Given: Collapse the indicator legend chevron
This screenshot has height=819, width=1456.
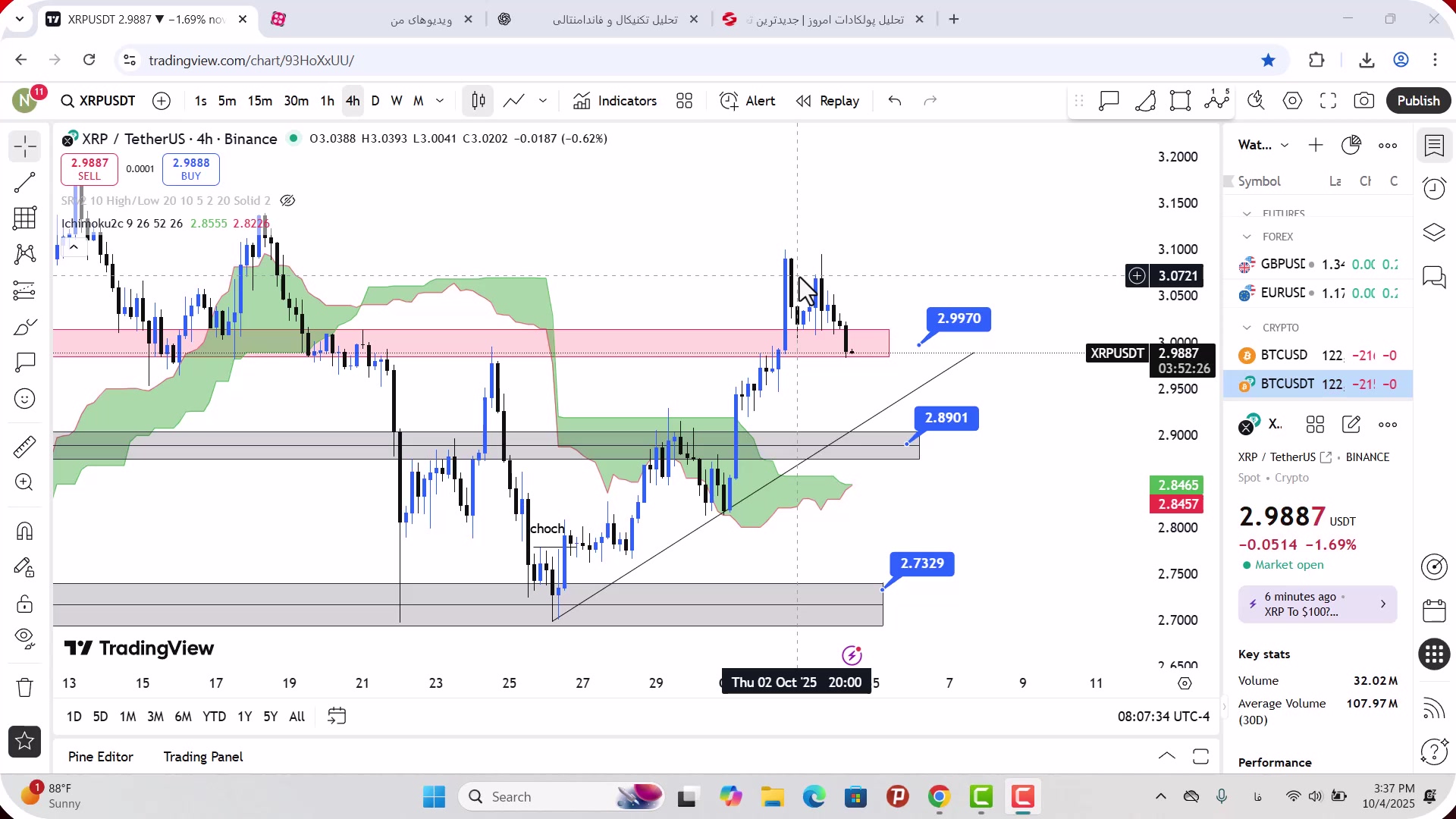Looking at the screenshot, I should click(74, 246).
